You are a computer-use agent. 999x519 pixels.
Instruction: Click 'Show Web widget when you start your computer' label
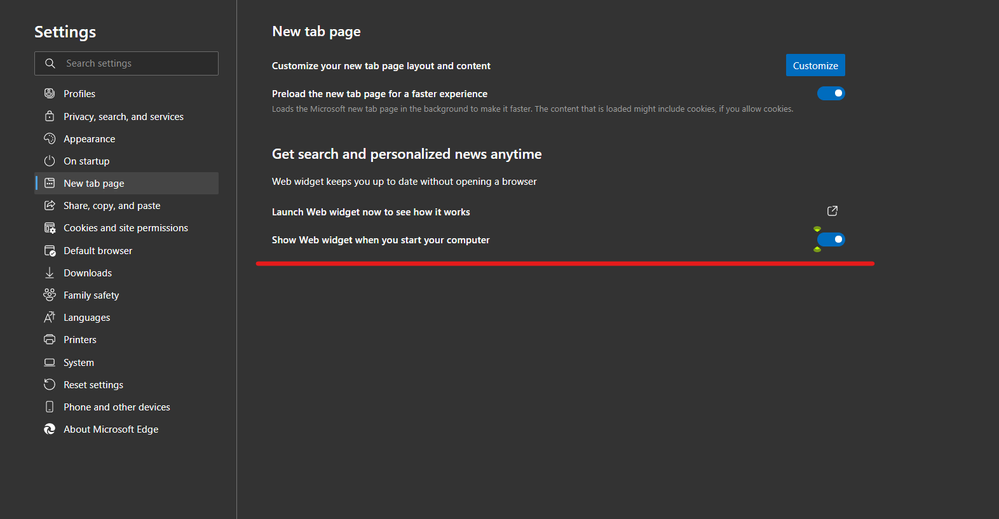[381, 240]
